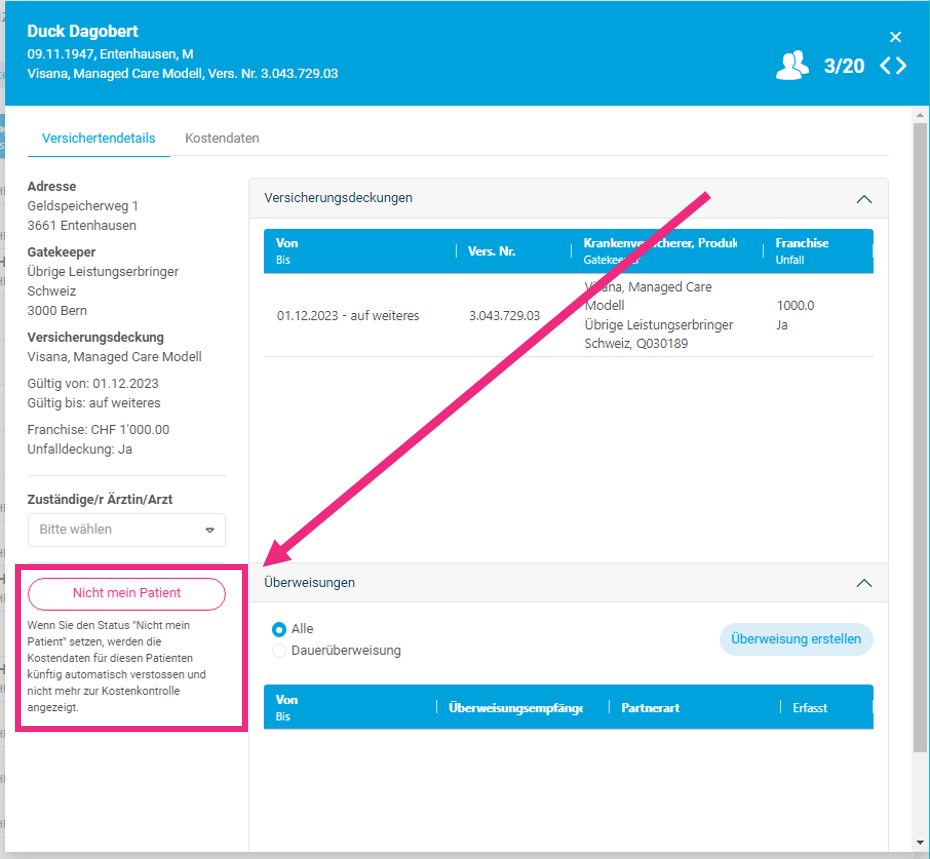The width and height of the screenshot is (930, 859).
Task: Click the patient name Duck Dagobert
Action: [x=82, y=31]
